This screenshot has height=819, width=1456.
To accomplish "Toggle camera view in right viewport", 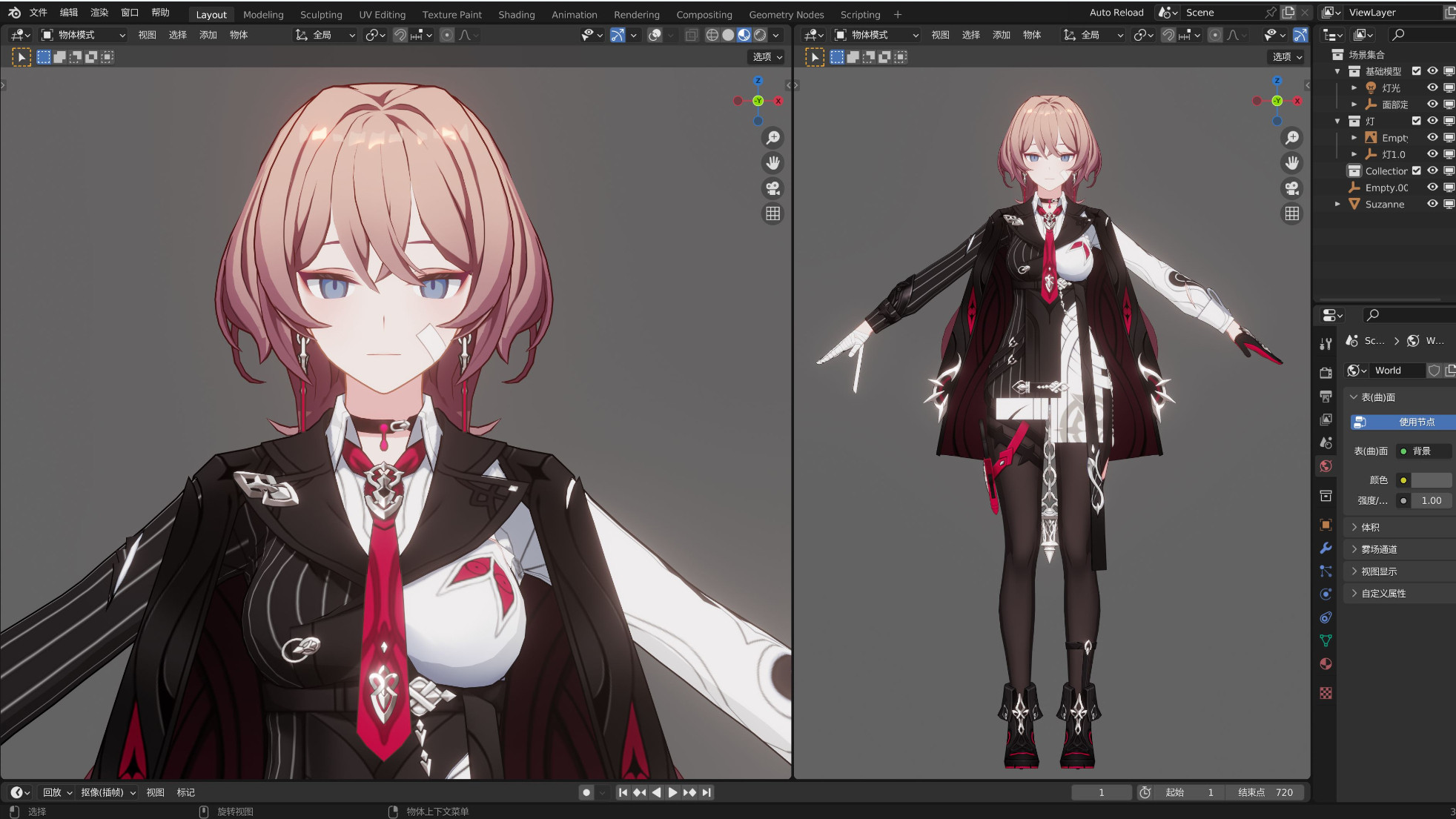I will pyautogui.click(x=1291, y=188).
